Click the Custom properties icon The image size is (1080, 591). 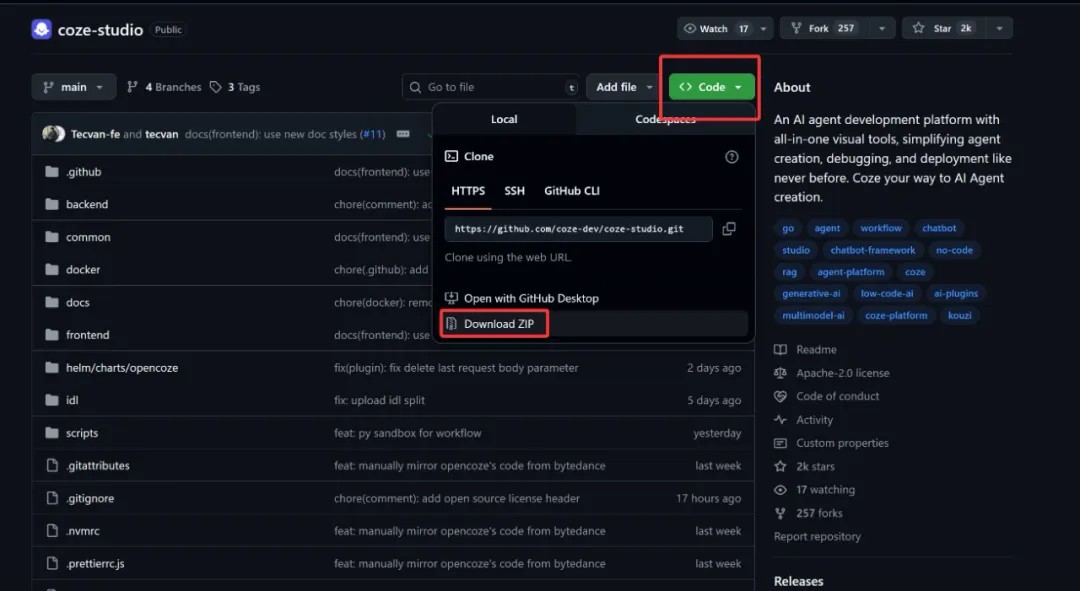(780, 443)
